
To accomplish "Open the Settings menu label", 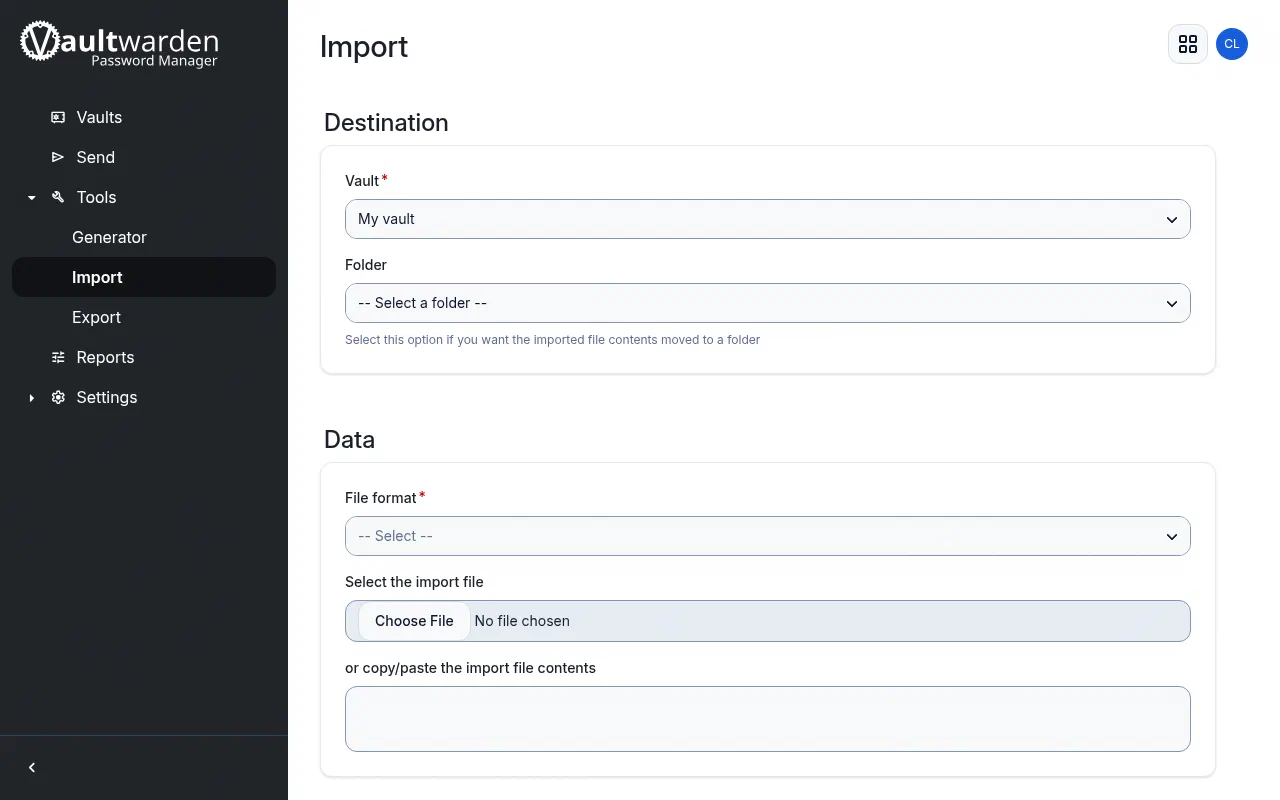I will pyautogui.click(x=107, y=397).
